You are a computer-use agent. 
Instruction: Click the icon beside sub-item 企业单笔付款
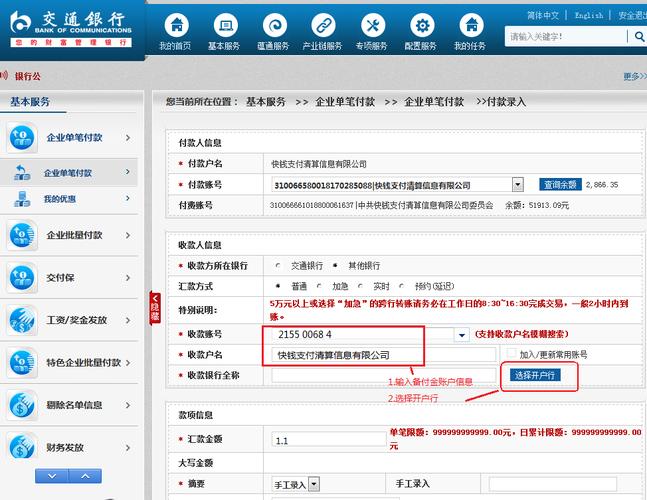[22, 172]
